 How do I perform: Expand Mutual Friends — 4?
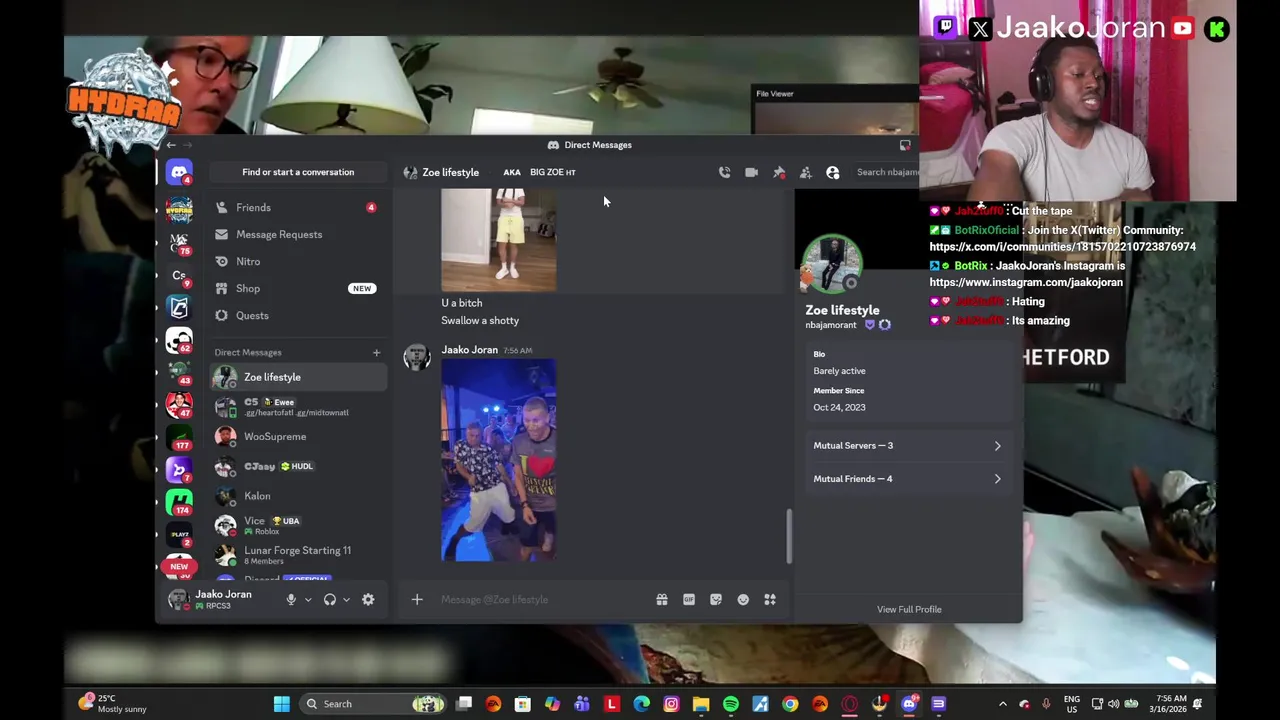pyautogui.click(x=908, y=478)
